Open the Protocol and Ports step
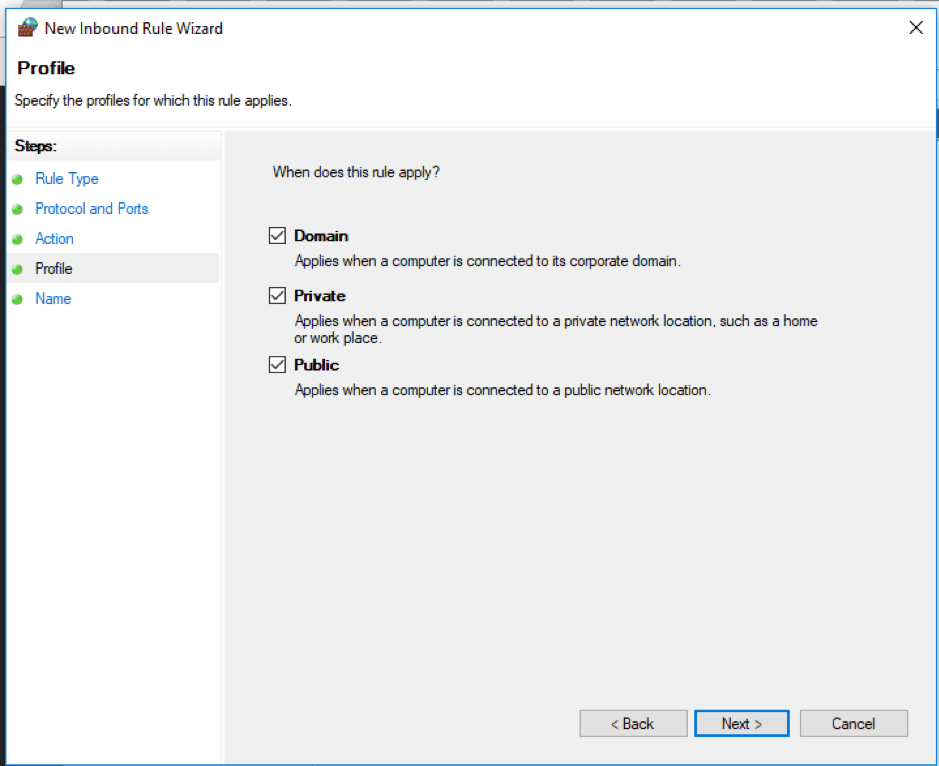 91,209
